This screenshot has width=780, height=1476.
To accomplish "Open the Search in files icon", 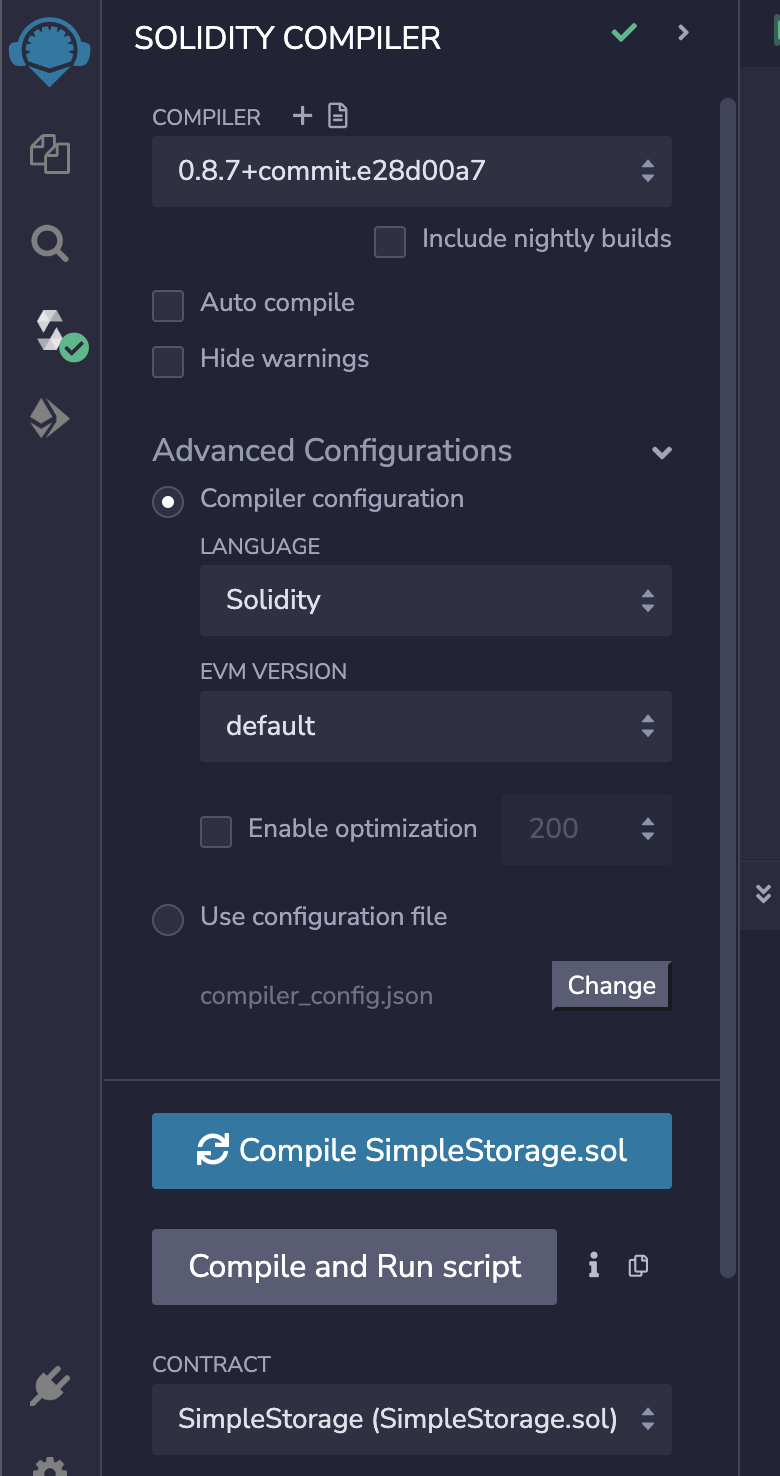I will pos(50,243).
